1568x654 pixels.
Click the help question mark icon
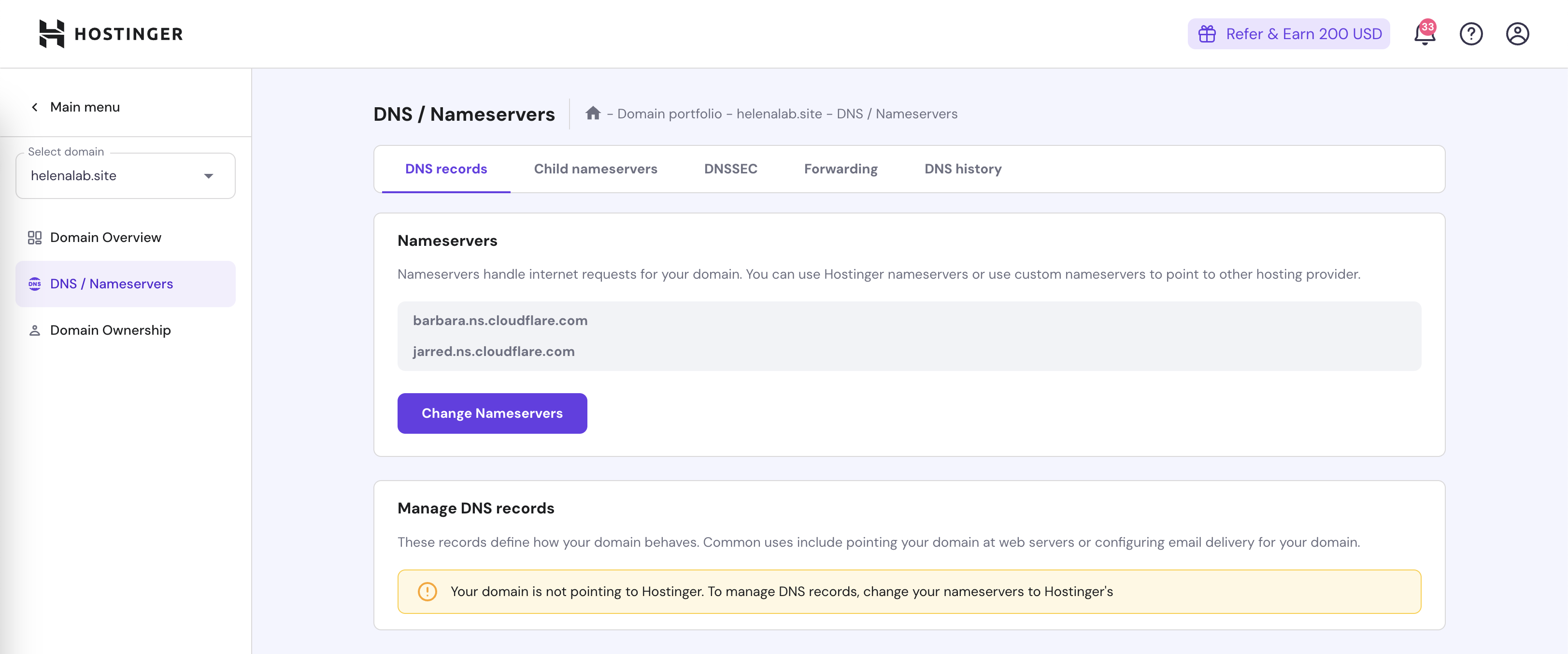pyautogui.click(x=1470, y=34)
